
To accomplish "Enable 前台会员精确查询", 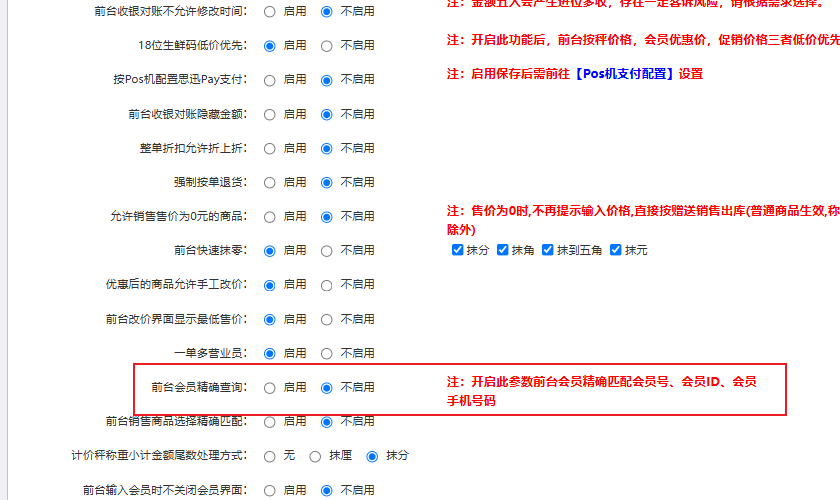I will click(x=270, y=388).
